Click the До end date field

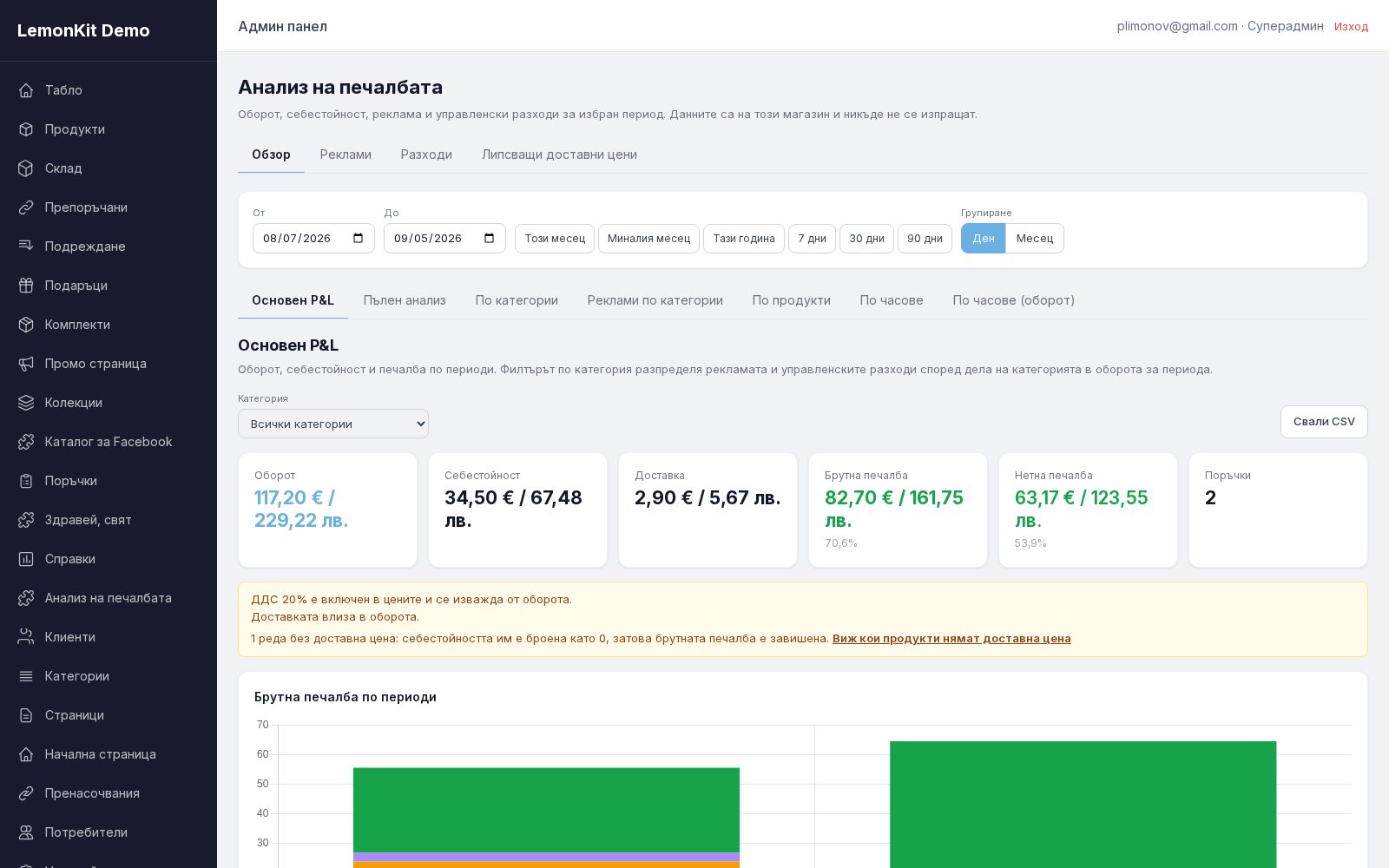(444, 239)
